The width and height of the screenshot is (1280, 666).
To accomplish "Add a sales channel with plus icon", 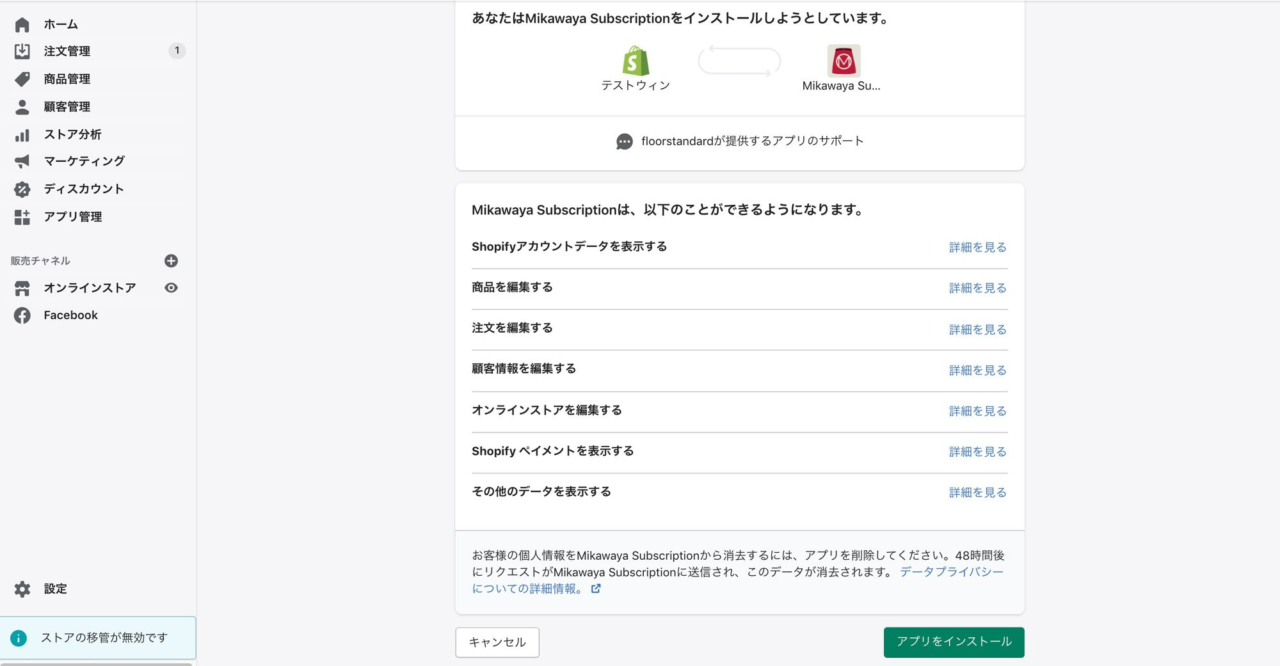I will pyautogui.click(x=171, y=261).
